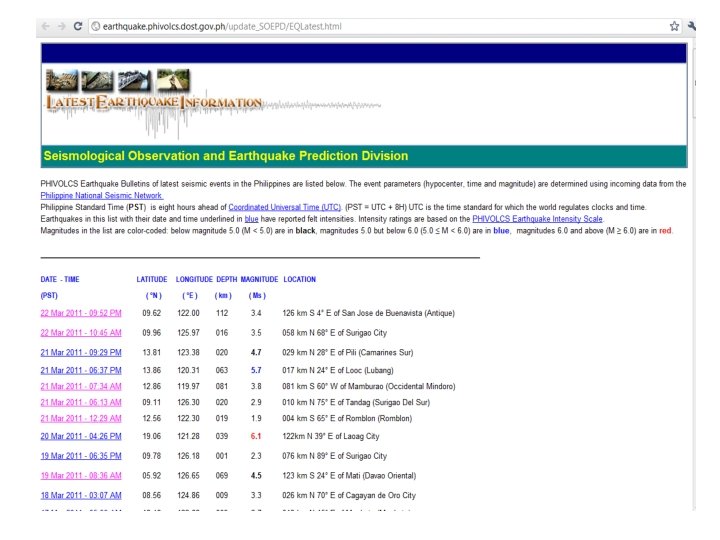
Task: Click the latitude value 19.06
Action: [x=152, y=436]
